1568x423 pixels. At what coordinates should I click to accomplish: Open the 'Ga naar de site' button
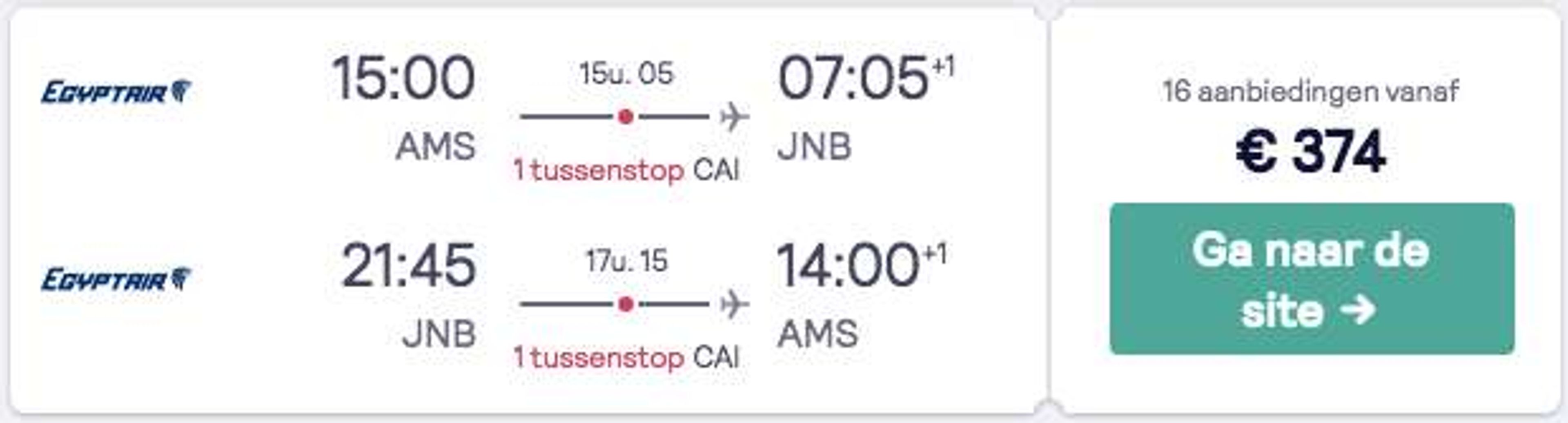point(1312,279)
